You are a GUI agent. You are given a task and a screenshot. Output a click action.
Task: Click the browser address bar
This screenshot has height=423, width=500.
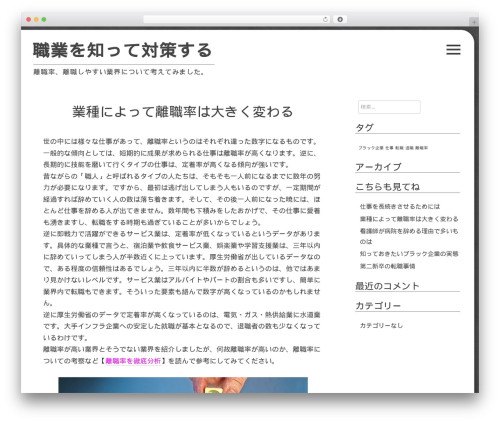pos(237,19)
